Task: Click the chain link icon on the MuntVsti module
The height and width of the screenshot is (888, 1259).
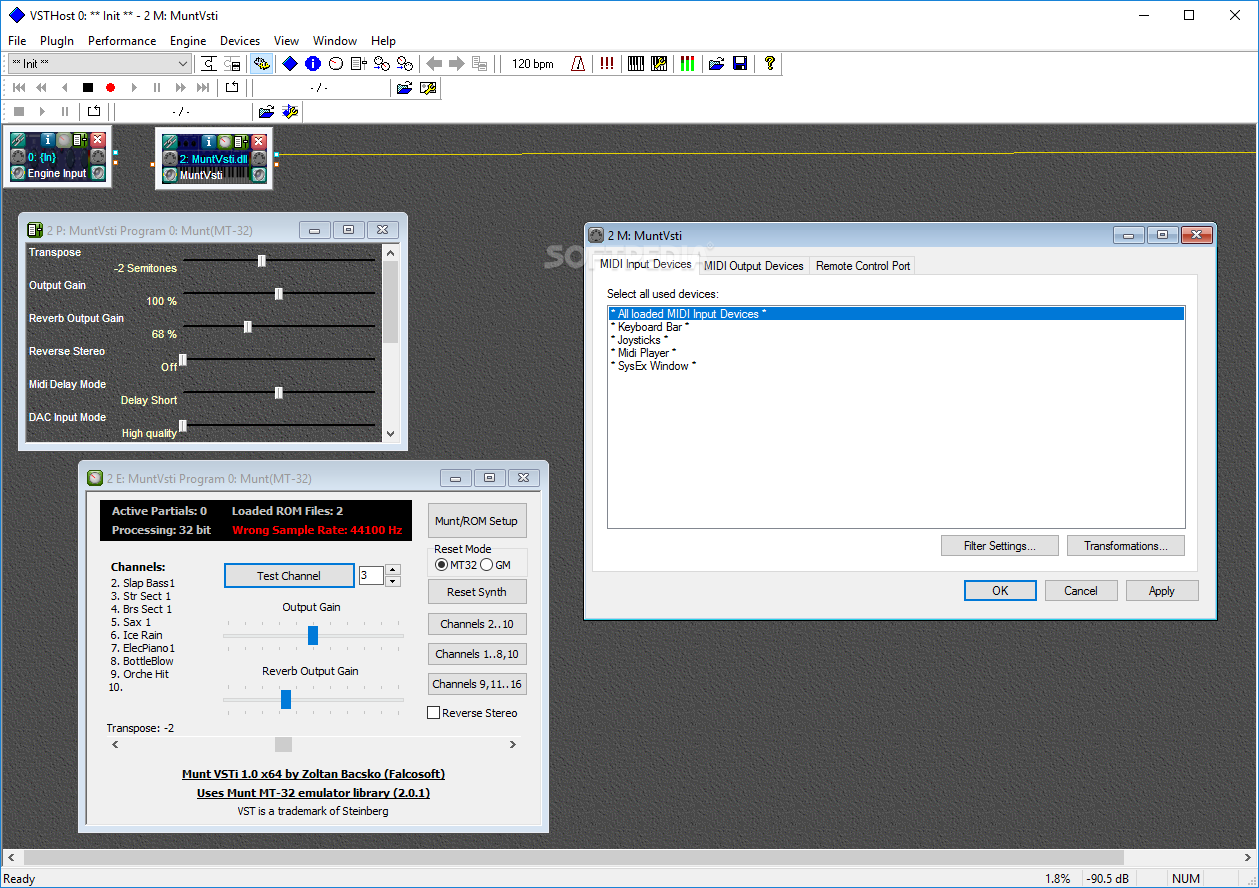Action: tap(170, 142)
